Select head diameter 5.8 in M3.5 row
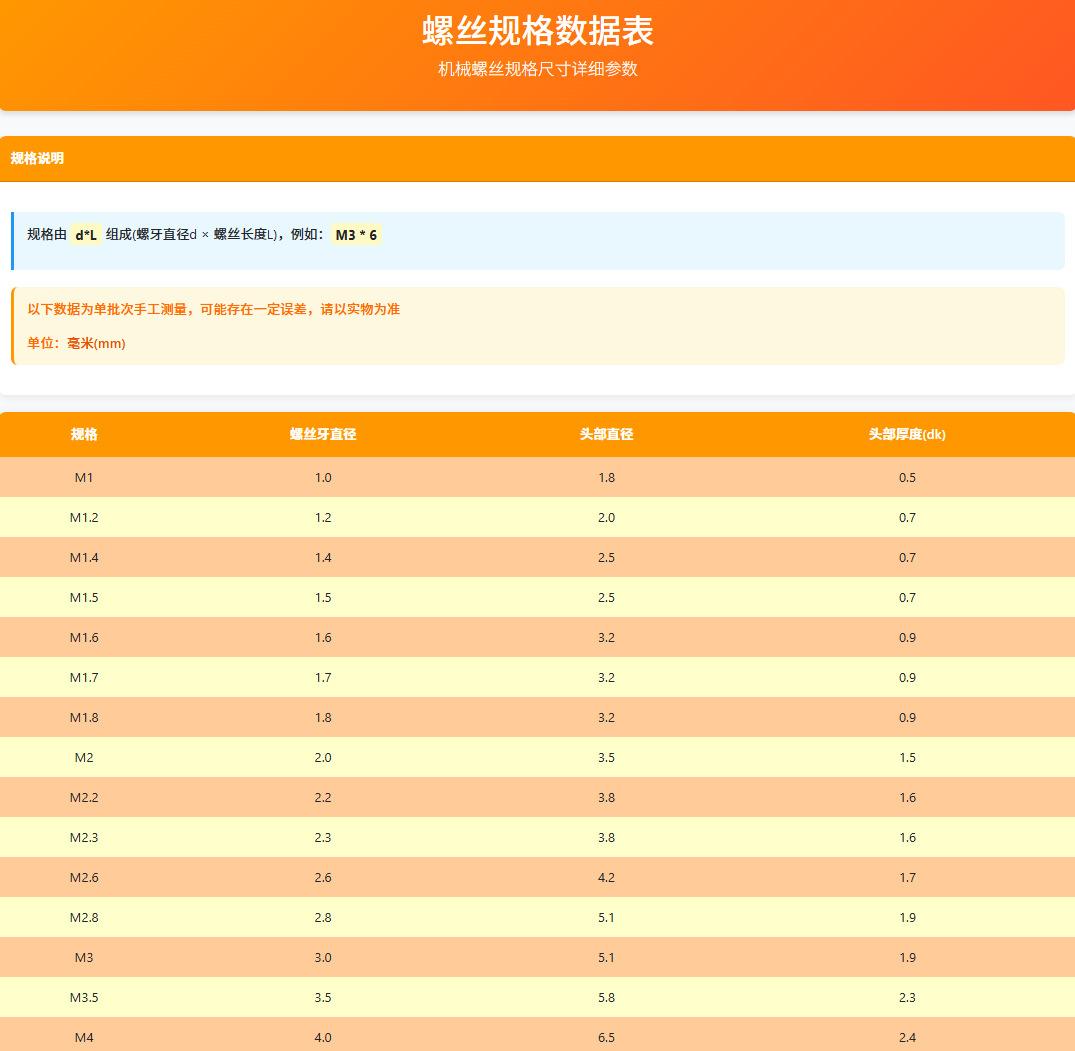 (x=606, y=997)
